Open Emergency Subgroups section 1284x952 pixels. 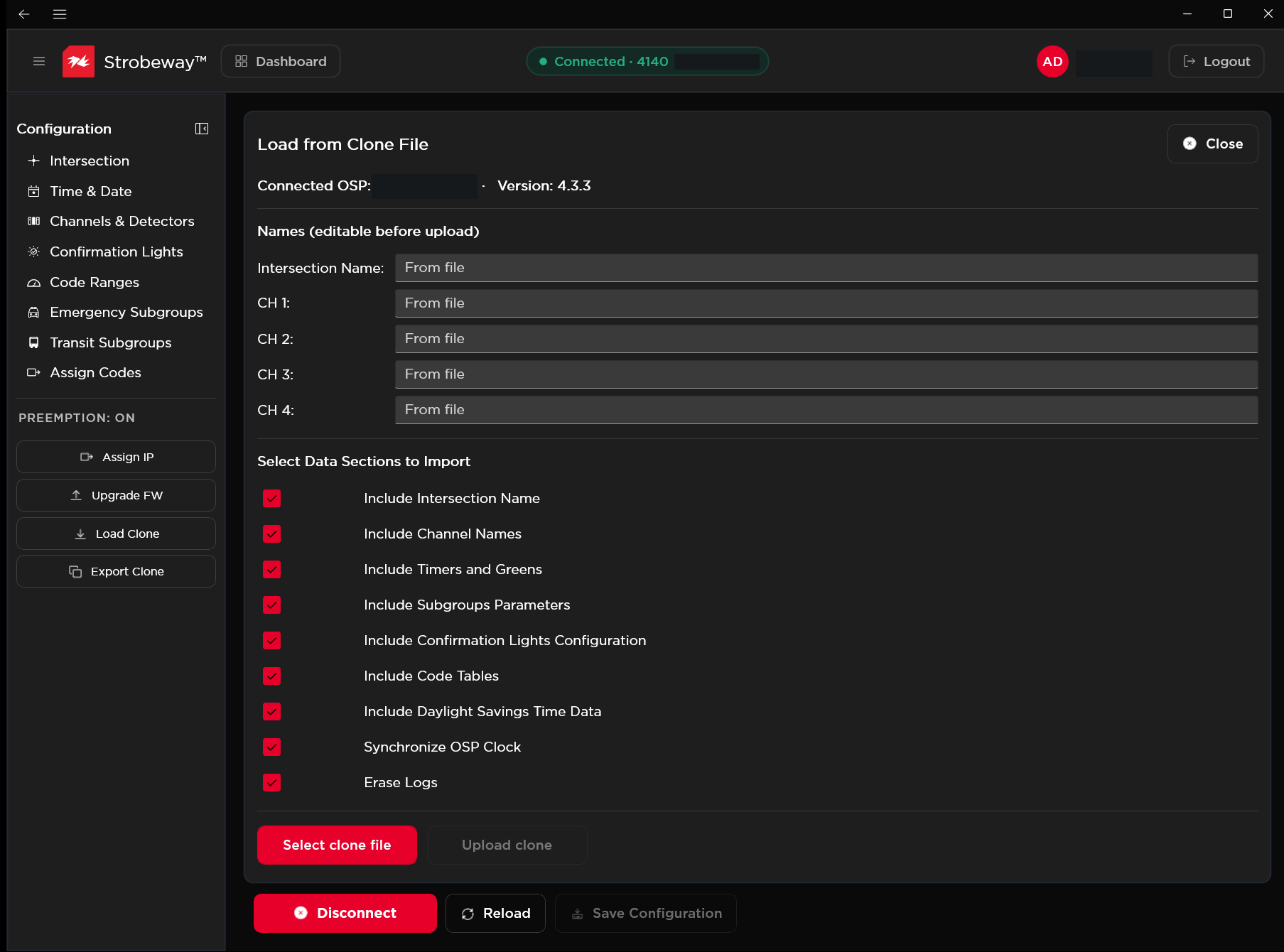[126, 312]
